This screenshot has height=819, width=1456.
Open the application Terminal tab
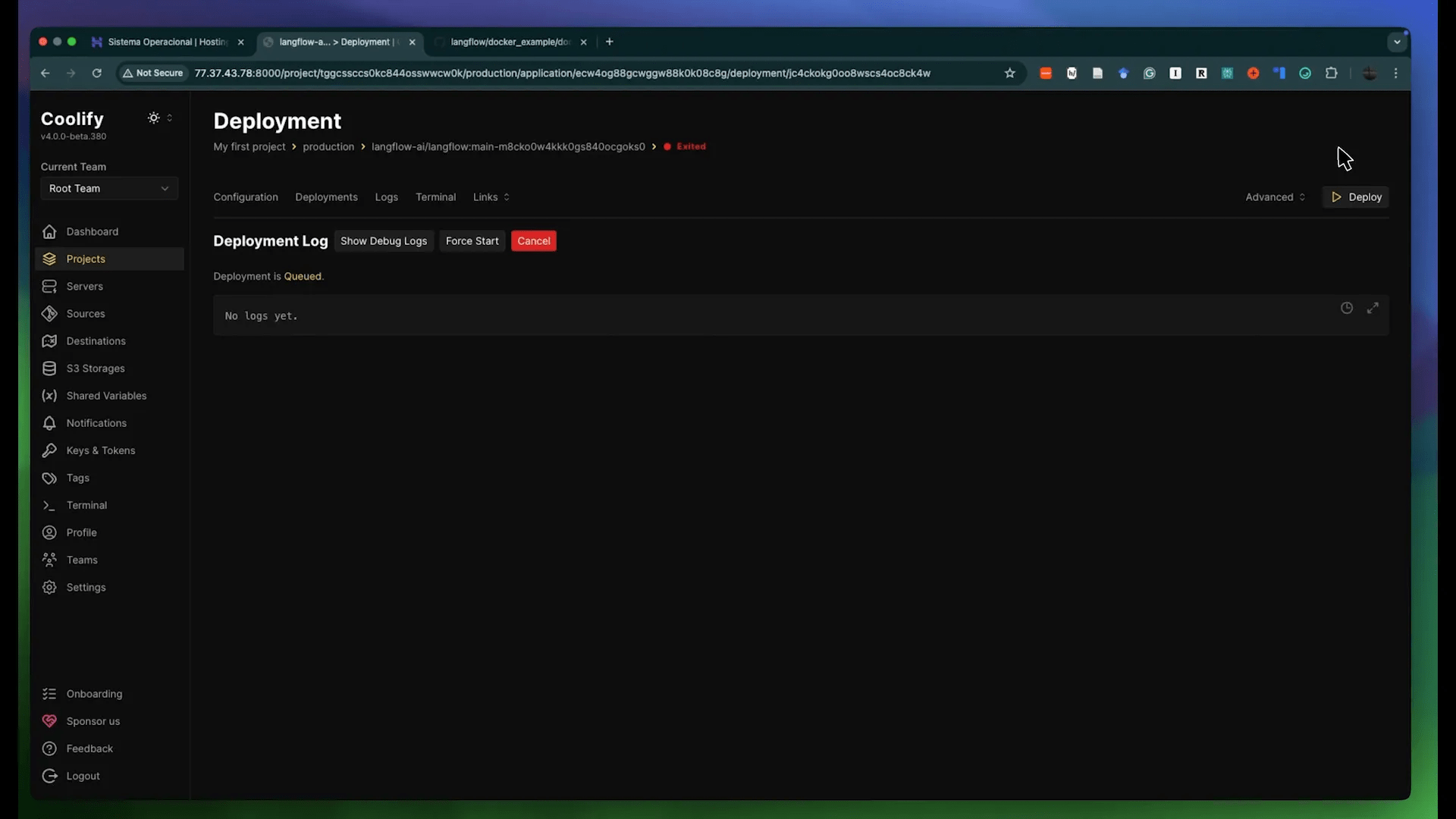[x=435, y=197]
